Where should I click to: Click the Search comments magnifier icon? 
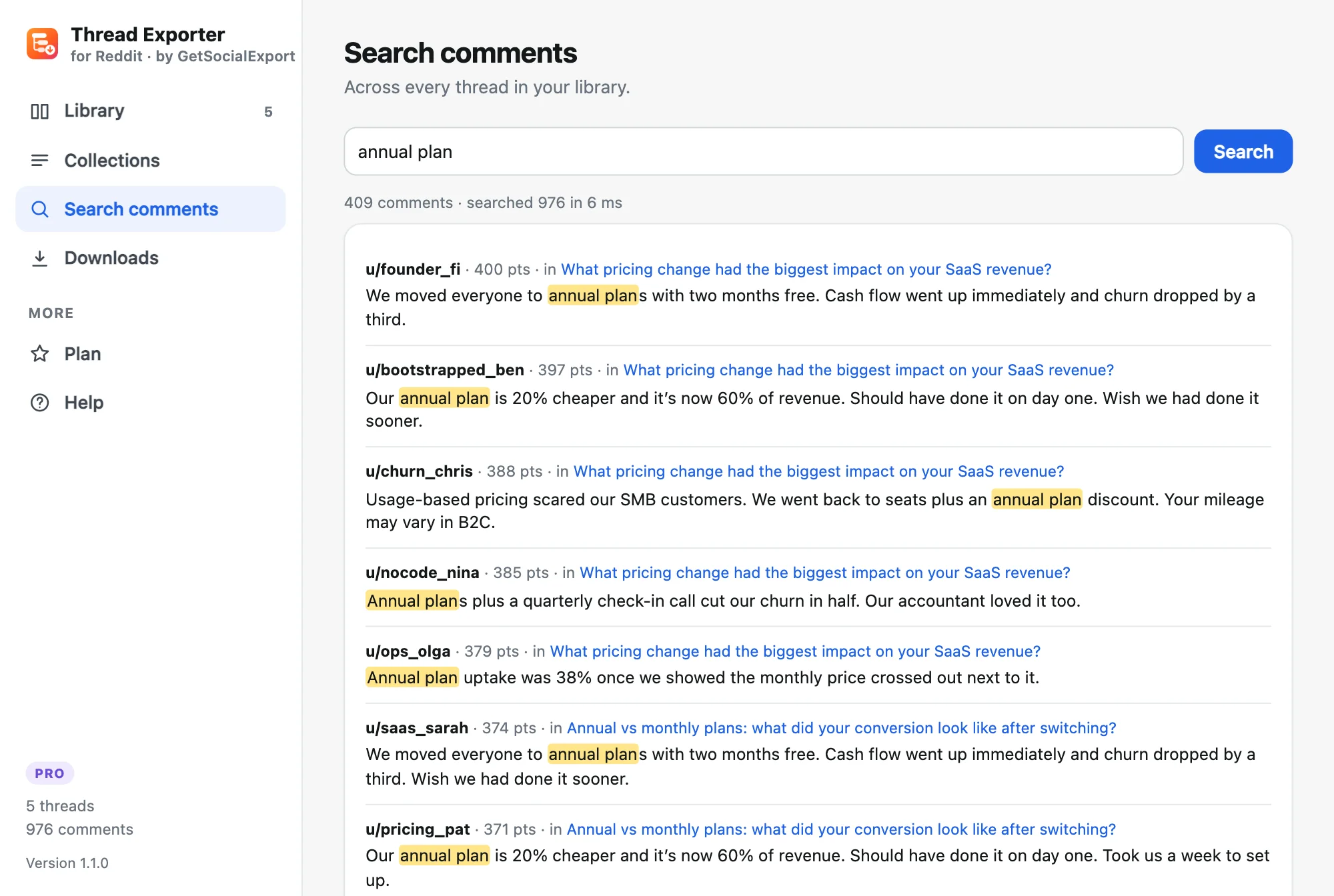[x=40, y=209]
